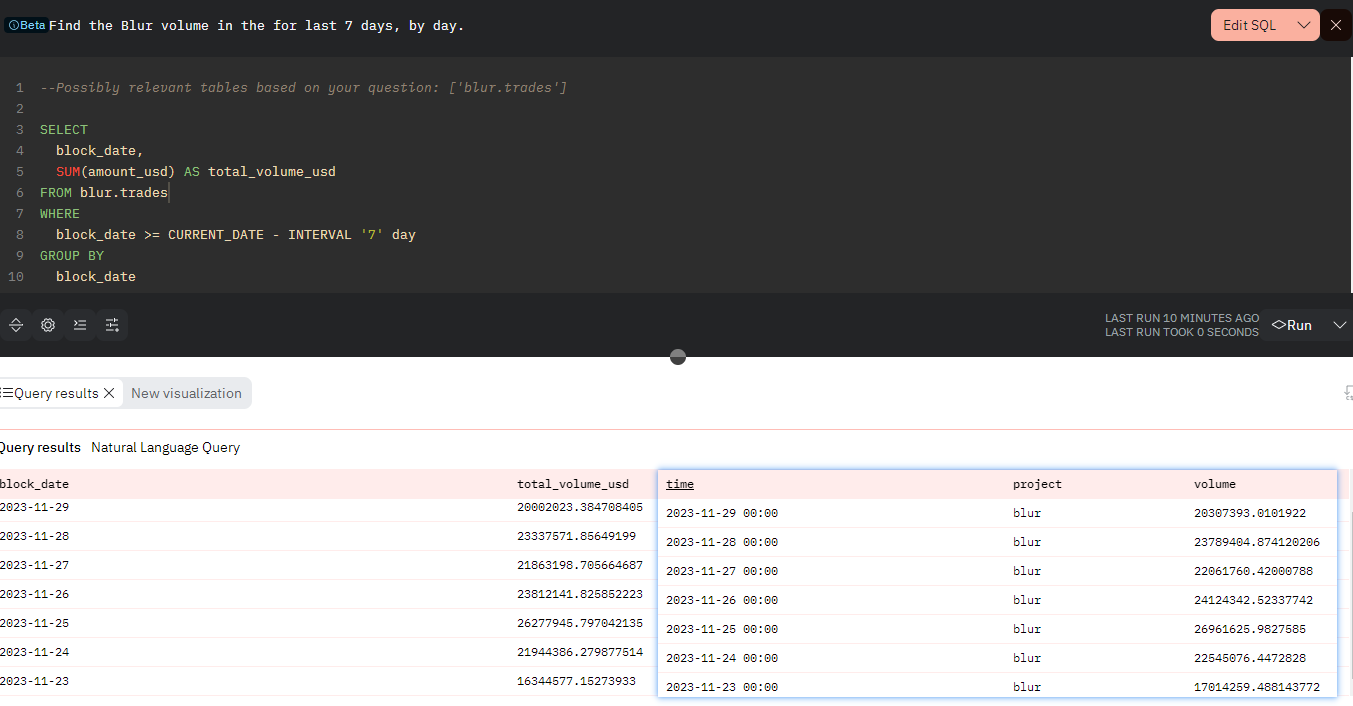Click the Run button
The image size is (1353, 706).
coord(1291,325)
